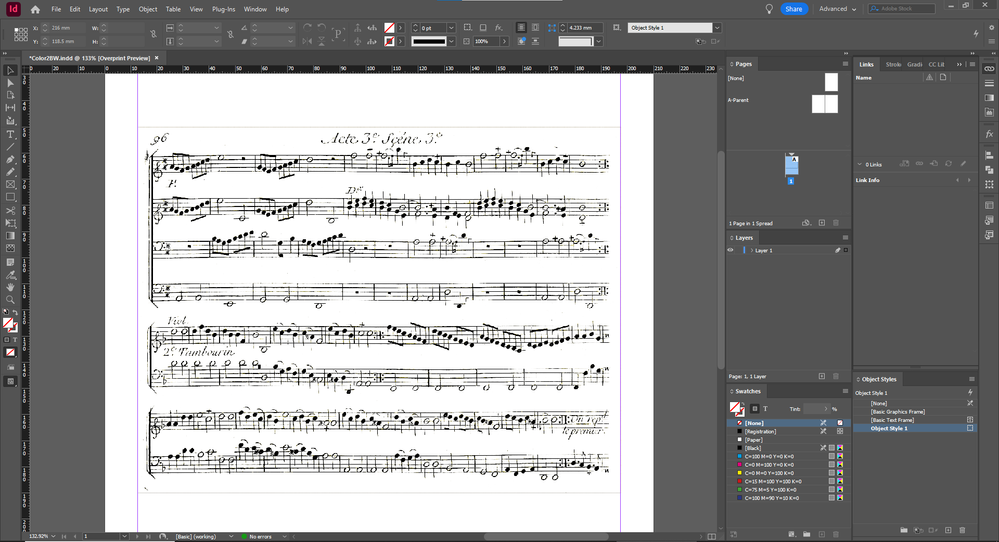
Task: Open Object Style 1 dropdown
Action: coord(717,28)
